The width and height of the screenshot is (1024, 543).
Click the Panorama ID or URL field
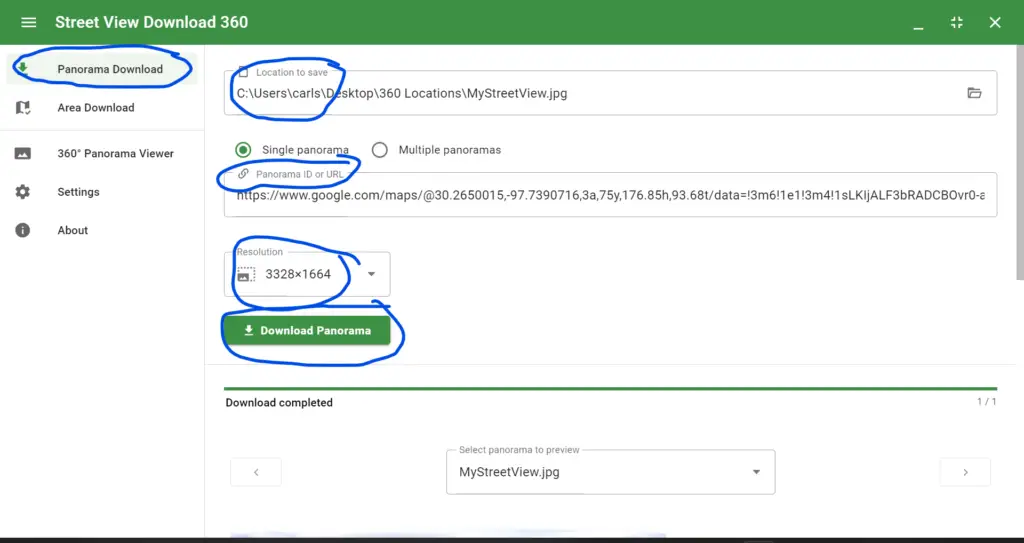611,195
